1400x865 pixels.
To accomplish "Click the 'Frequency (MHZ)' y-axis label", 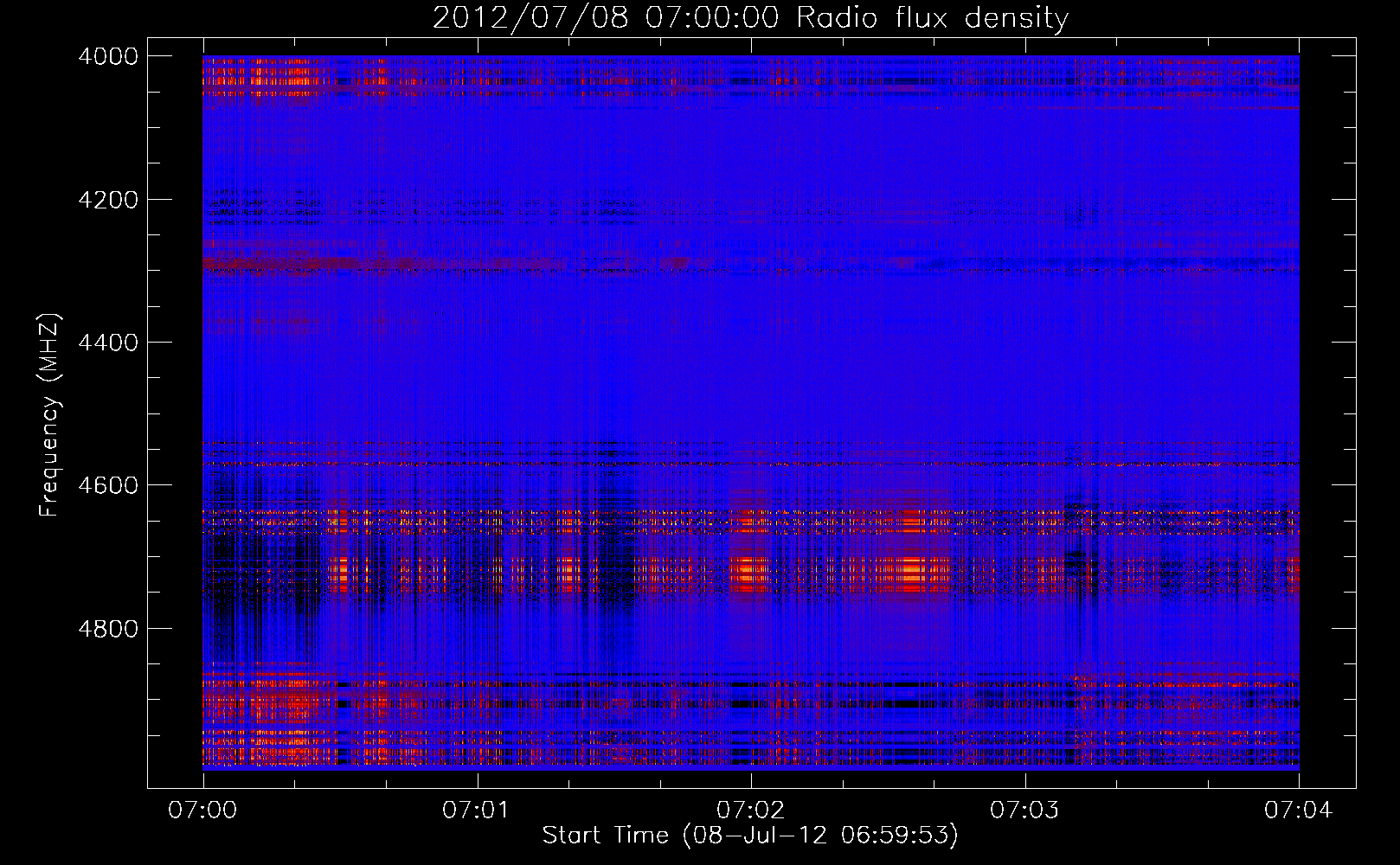I will 50,415.
